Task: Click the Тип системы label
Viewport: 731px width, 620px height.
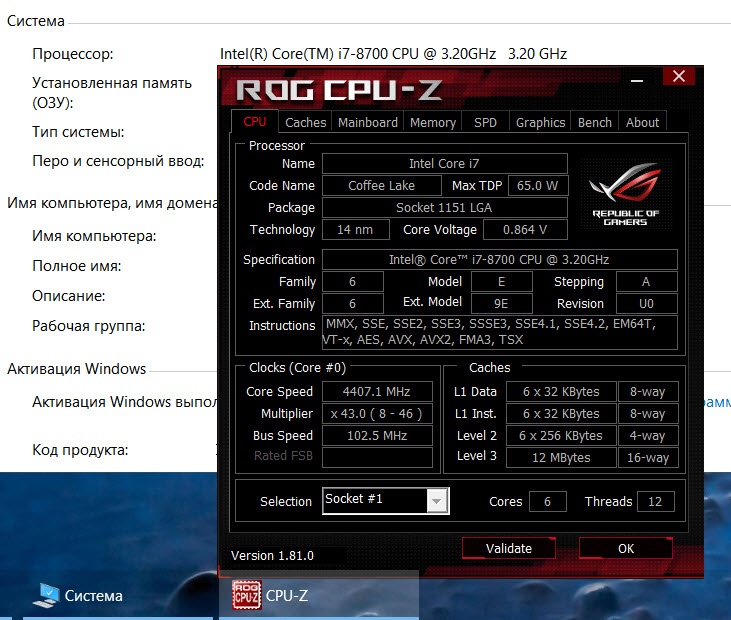Action: 78,132
